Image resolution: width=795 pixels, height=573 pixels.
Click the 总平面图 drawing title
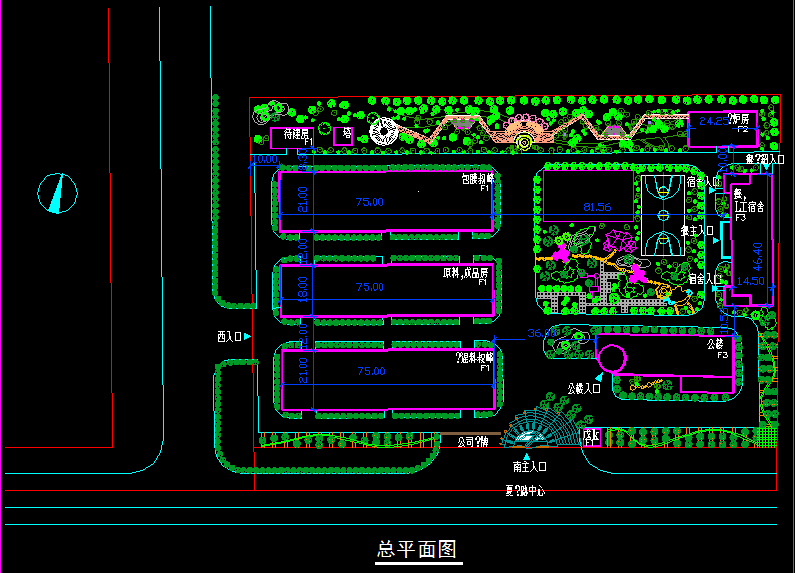(x=417, y=549)
